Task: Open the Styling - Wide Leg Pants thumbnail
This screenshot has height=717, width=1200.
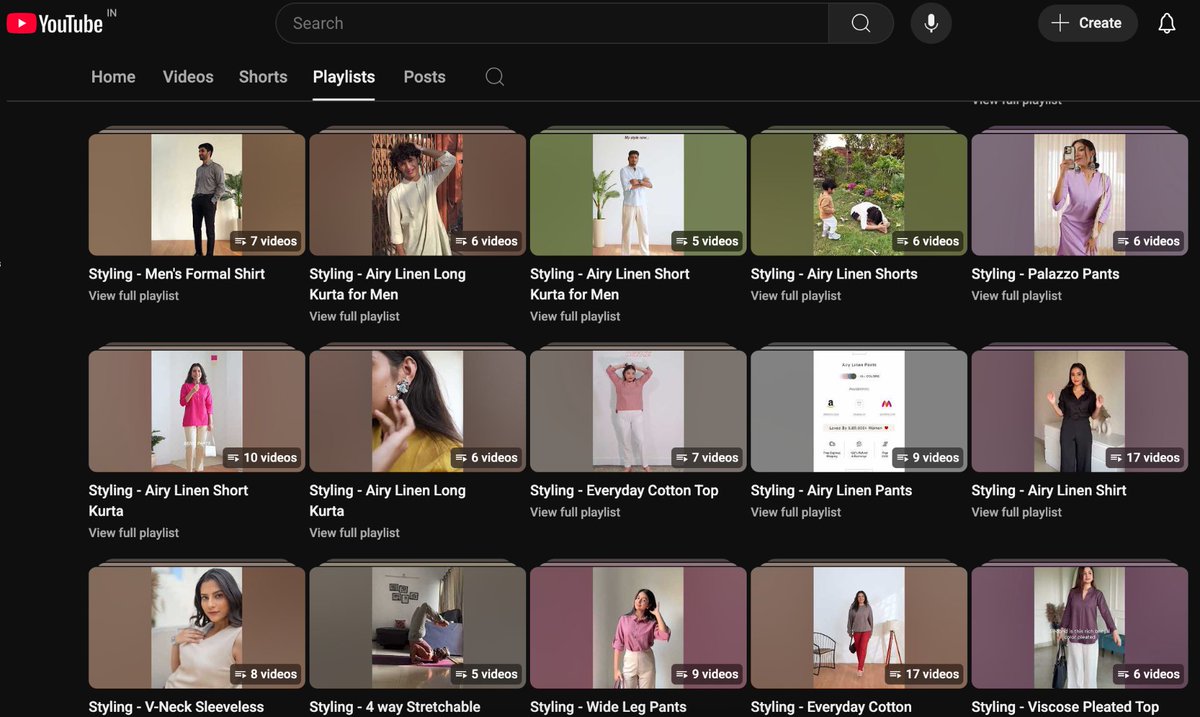Action: tap(637, 627)
